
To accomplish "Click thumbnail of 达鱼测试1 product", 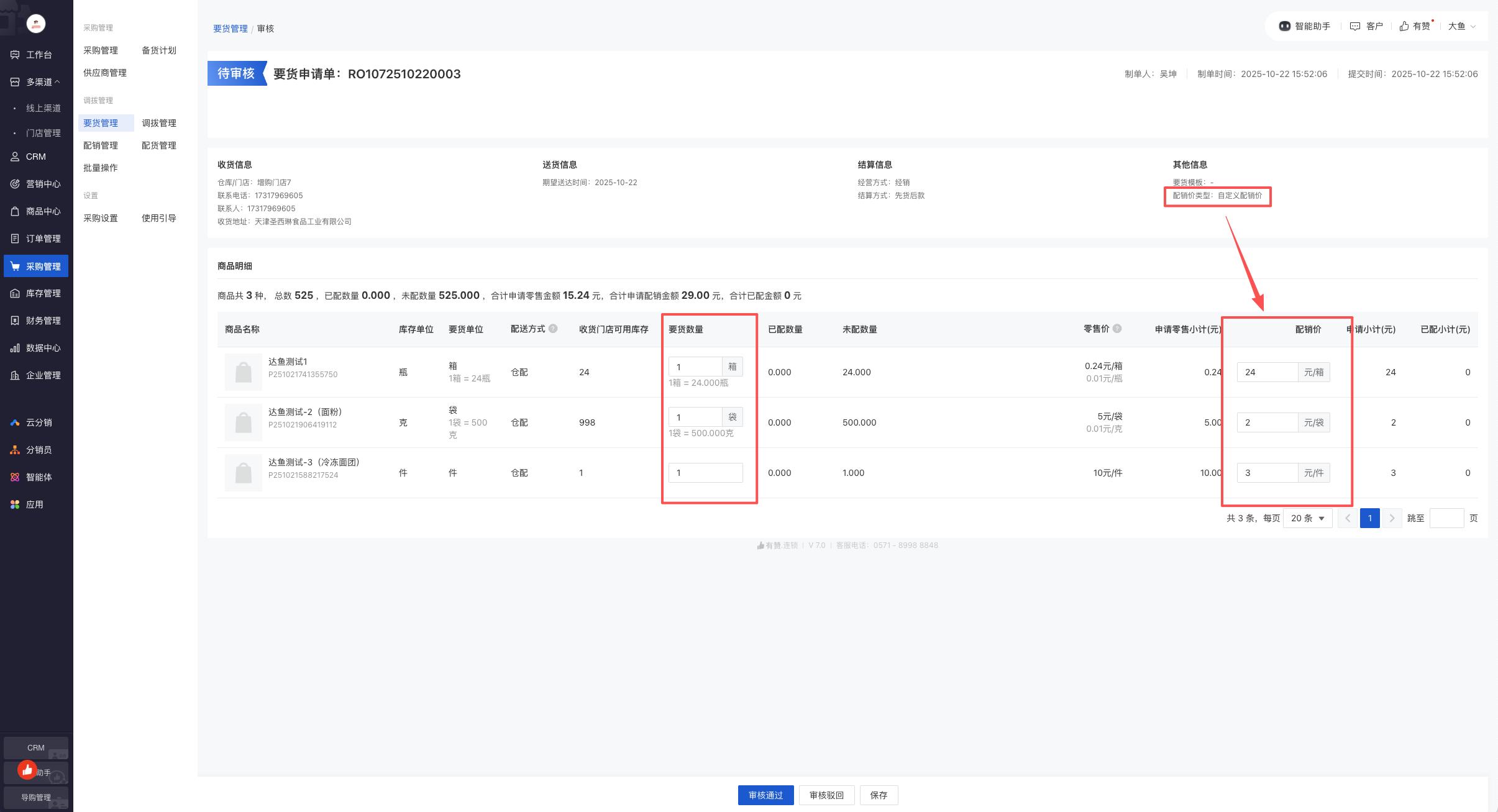I will pos(243,372).
